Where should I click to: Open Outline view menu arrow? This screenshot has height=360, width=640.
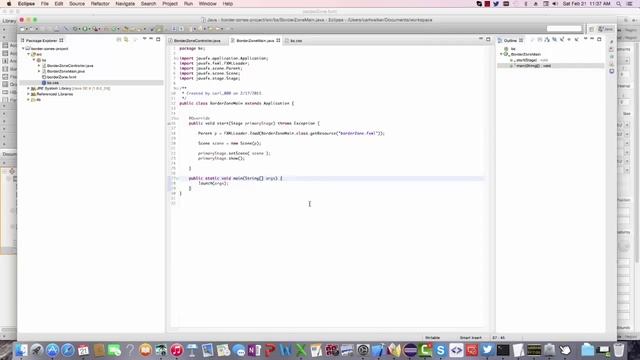click(585, 39)
